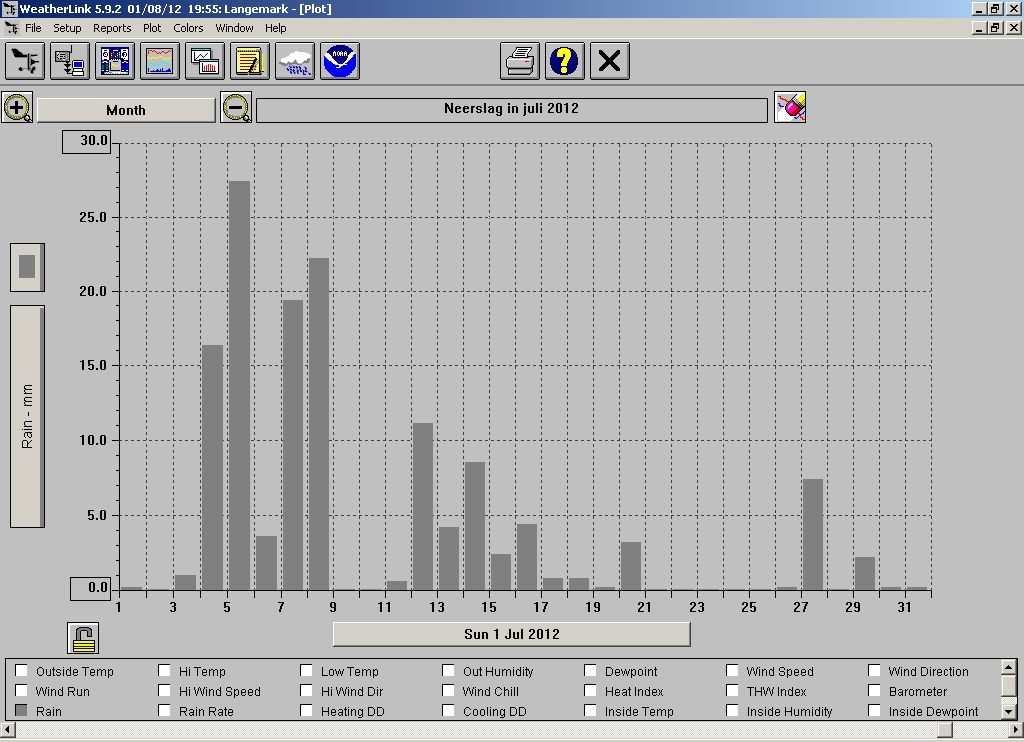Open the Plot window toolbar icon
The image size is (1024, 742).
(x=205, y=61)
